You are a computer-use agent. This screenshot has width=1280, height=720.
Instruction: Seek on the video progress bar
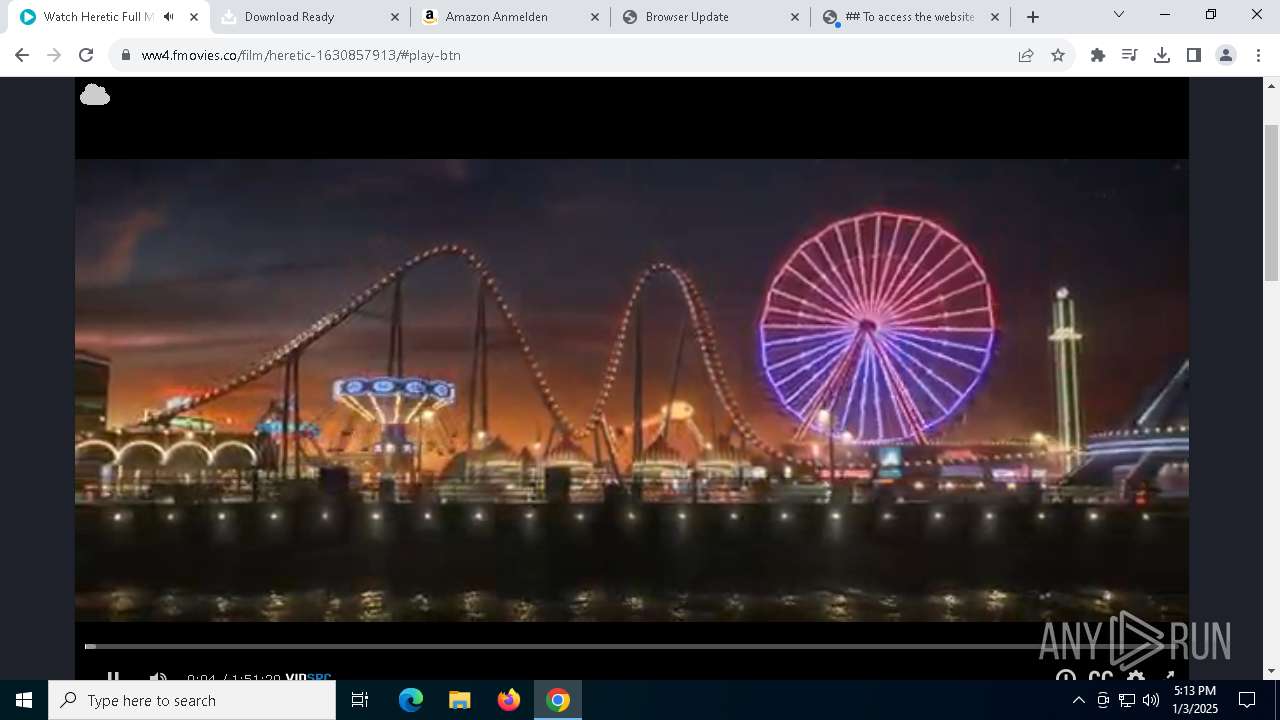click(632, 646)
